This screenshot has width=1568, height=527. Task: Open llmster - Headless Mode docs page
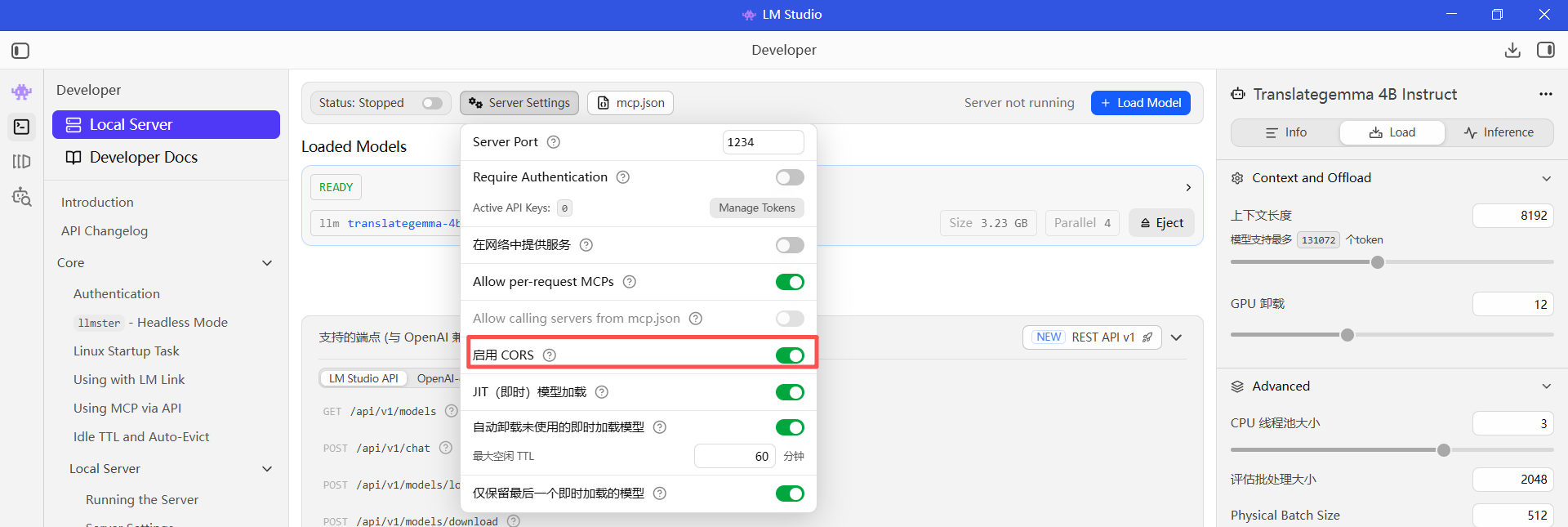[150, 323]
